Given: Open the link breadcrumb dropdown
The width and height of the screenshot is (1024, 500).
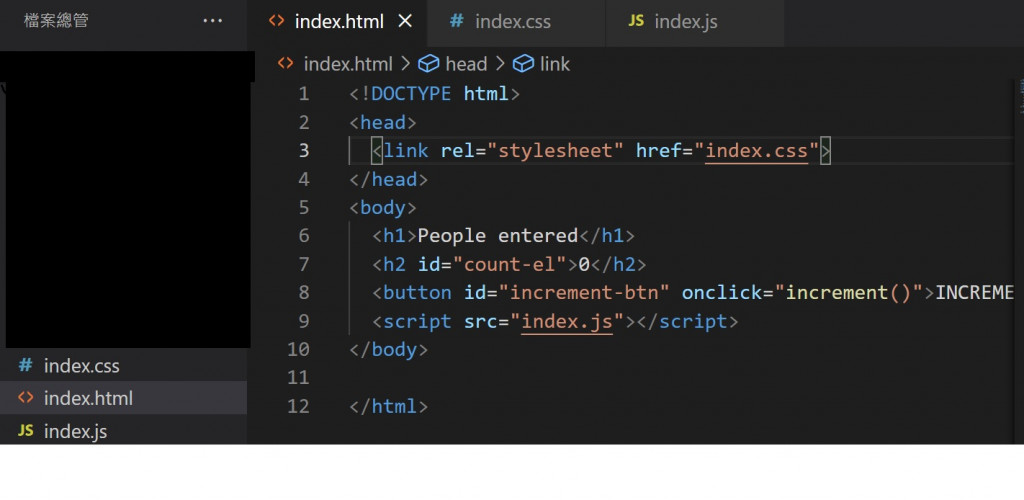Looking at the screenshot, I should pyautogui.click(x=554, y=64).
